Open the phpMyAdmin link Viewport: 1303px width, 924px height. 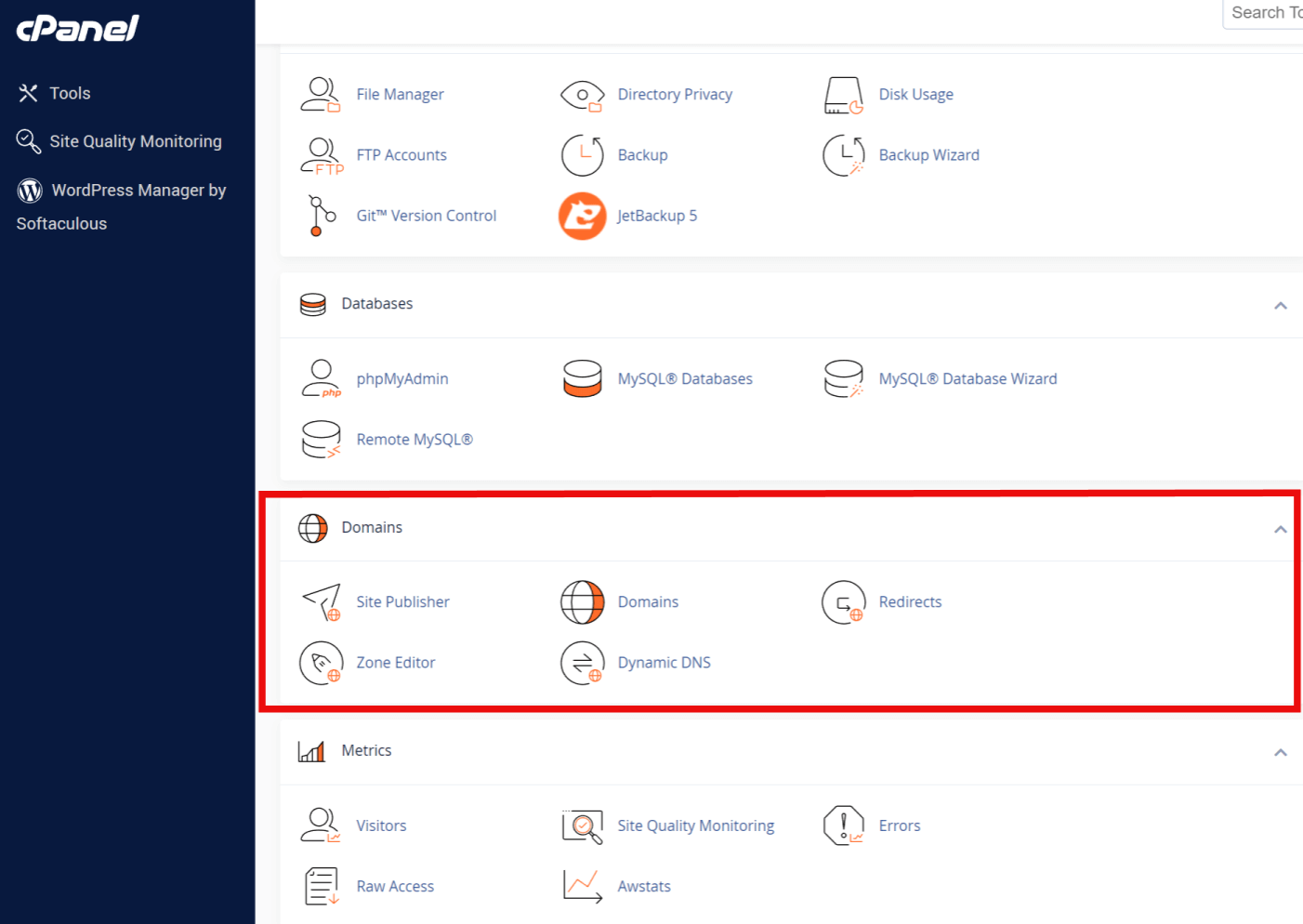coord(402,379)
